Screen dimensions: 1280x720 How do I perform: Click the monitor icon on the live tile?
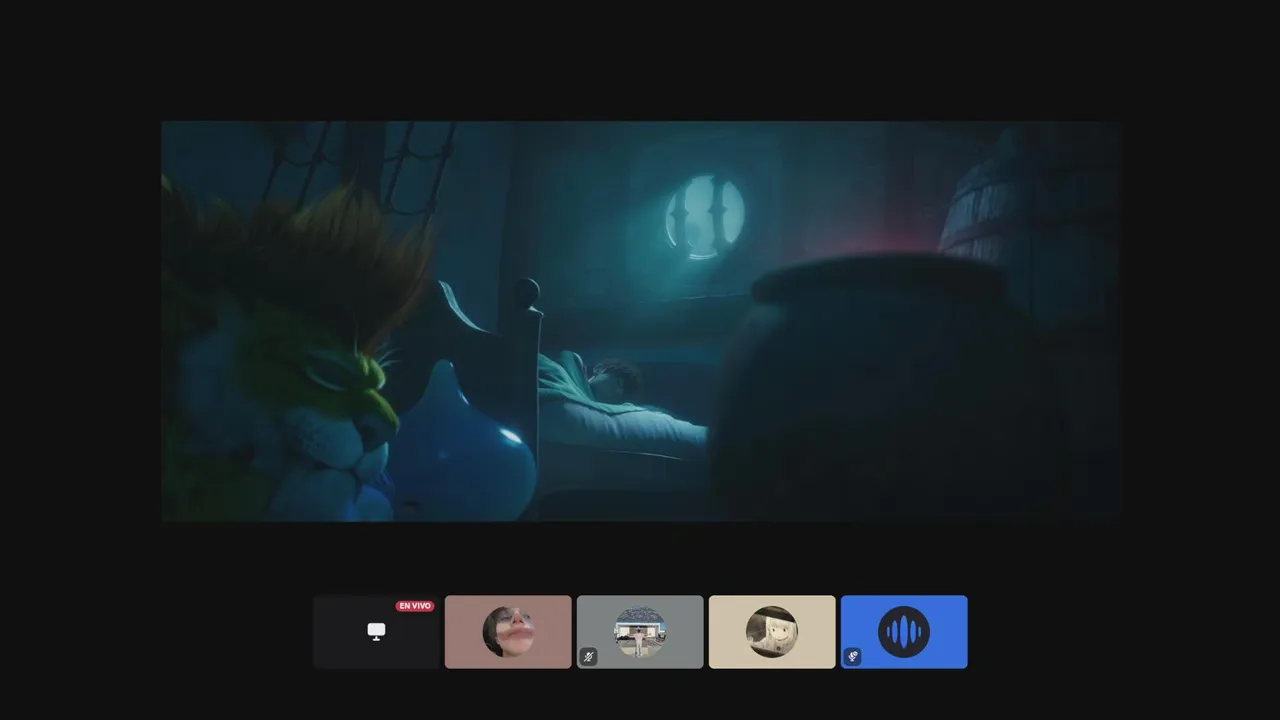[376, 632]
